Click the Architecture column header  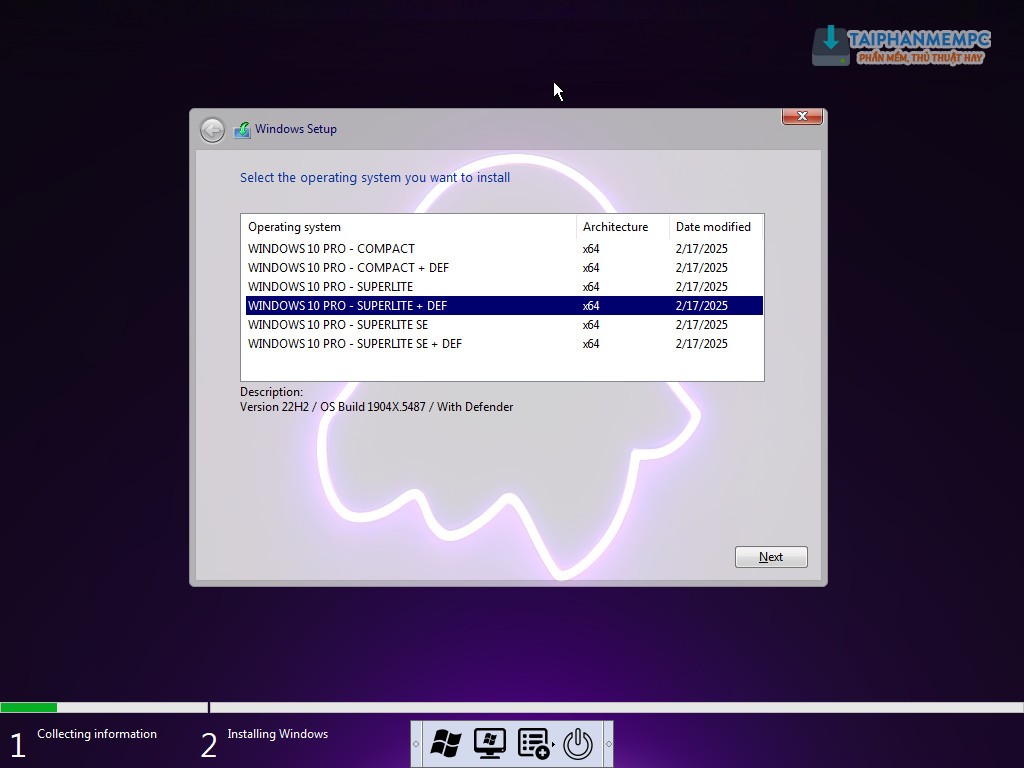pyautogui.click(x=615, y=227)
